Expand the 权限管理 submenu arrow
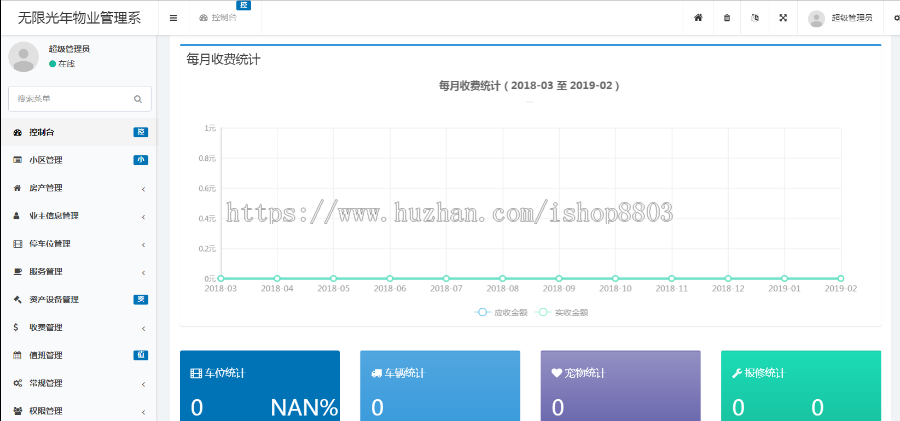 coord(143,412)
